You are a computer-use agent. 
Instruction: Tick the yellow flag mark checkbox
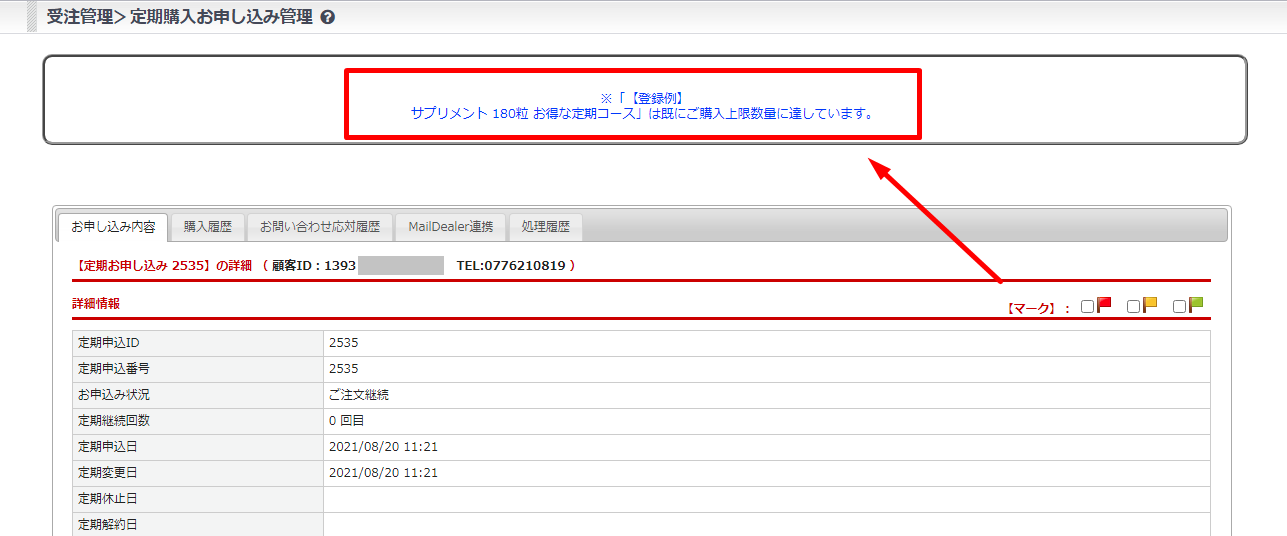point(1133,307)
